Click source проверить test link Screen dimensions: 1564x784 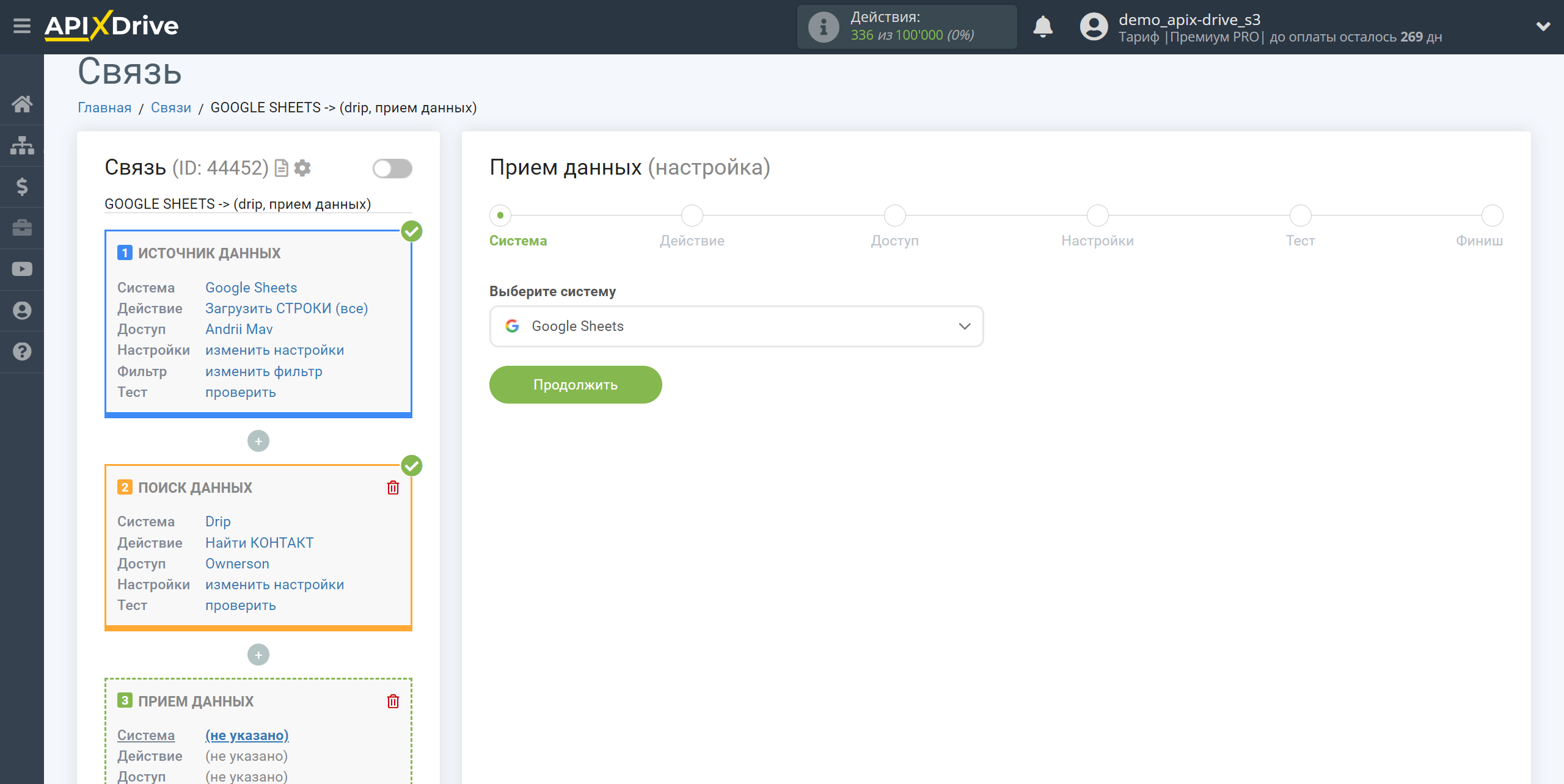point(241,392)
